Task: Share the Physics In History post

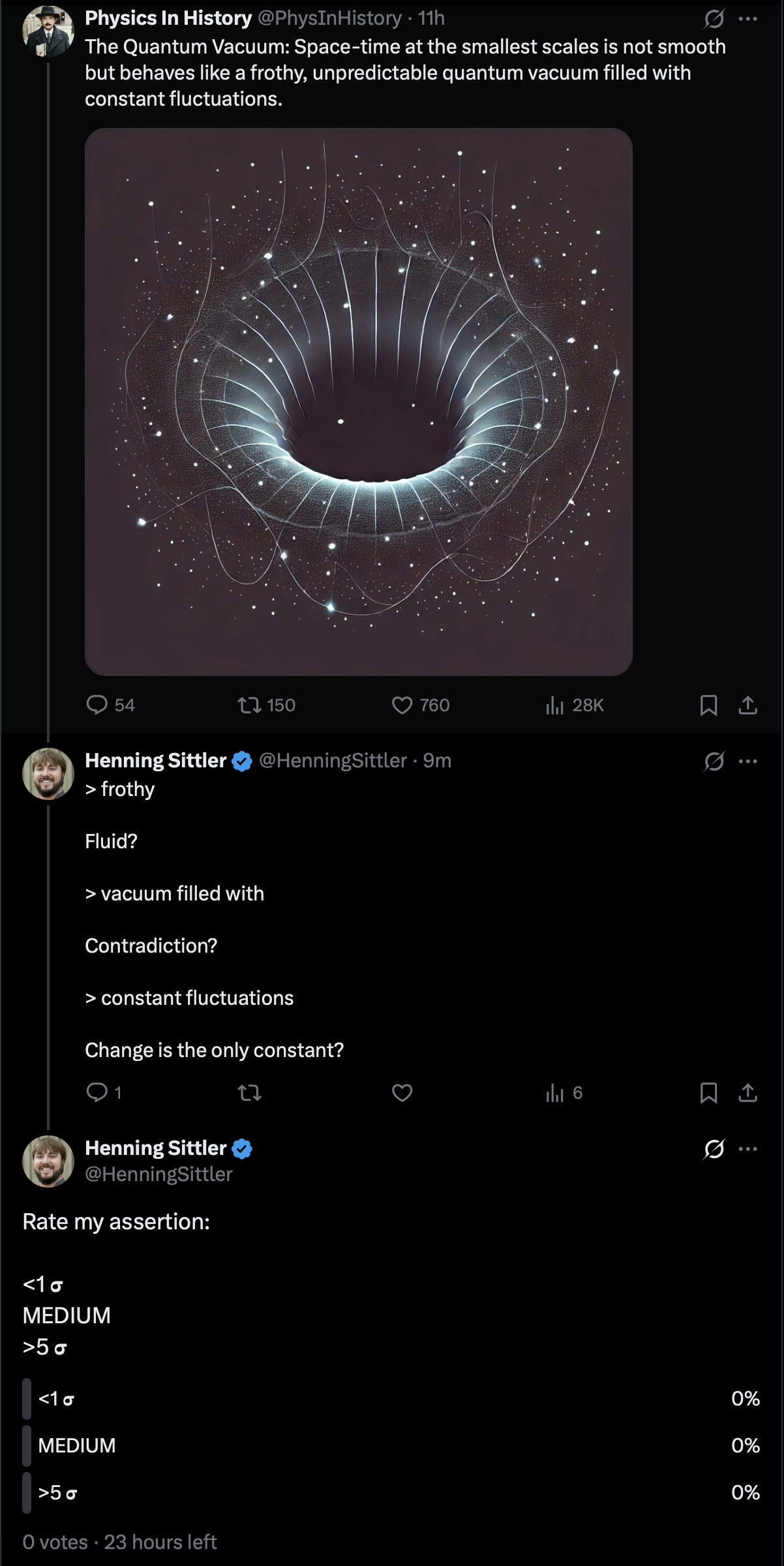Action: click(x=747, y=705)
